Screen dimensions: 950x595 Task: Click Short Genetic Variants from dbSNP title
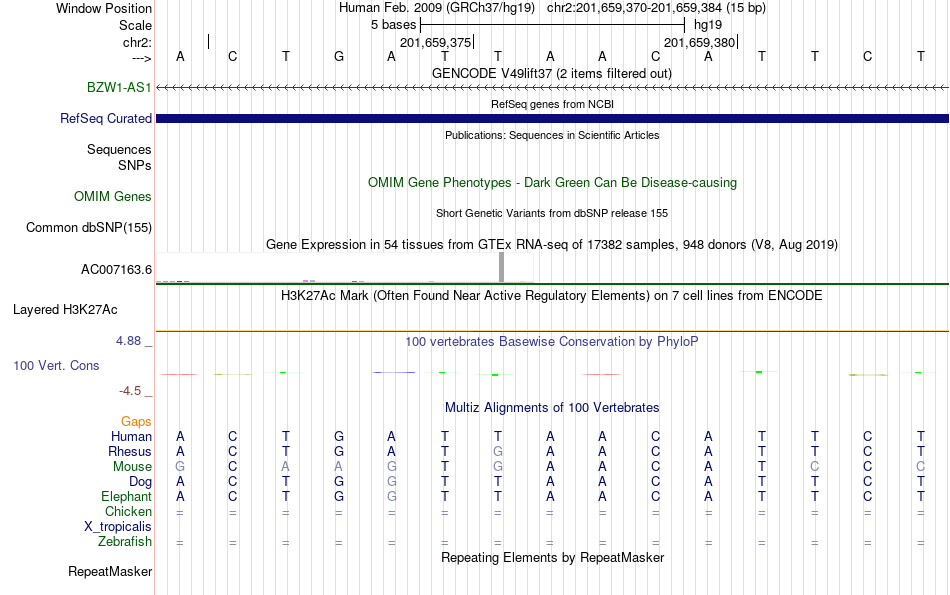coord(552,213)
